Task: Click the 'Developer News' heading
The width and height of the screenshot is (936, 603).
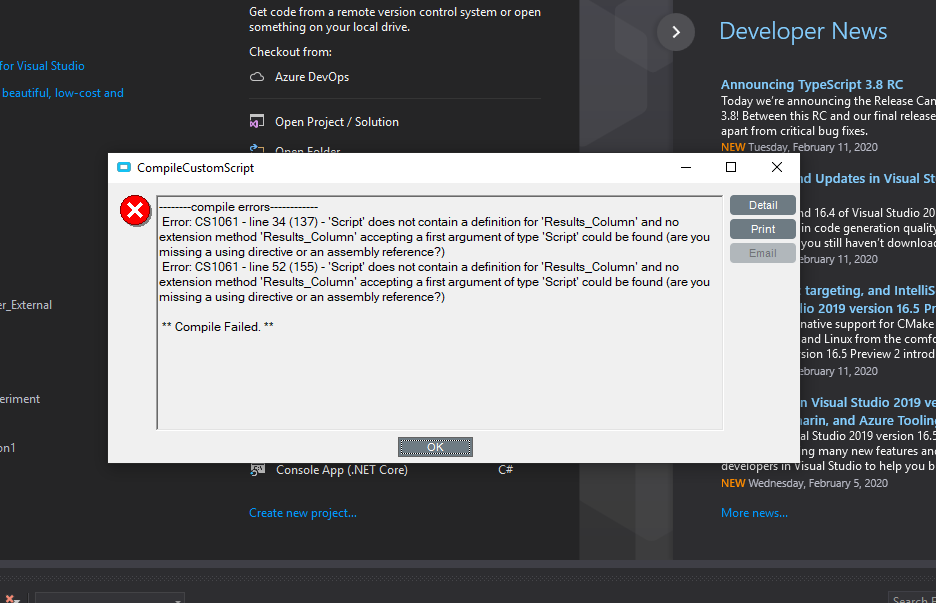Action: [803, 31]
